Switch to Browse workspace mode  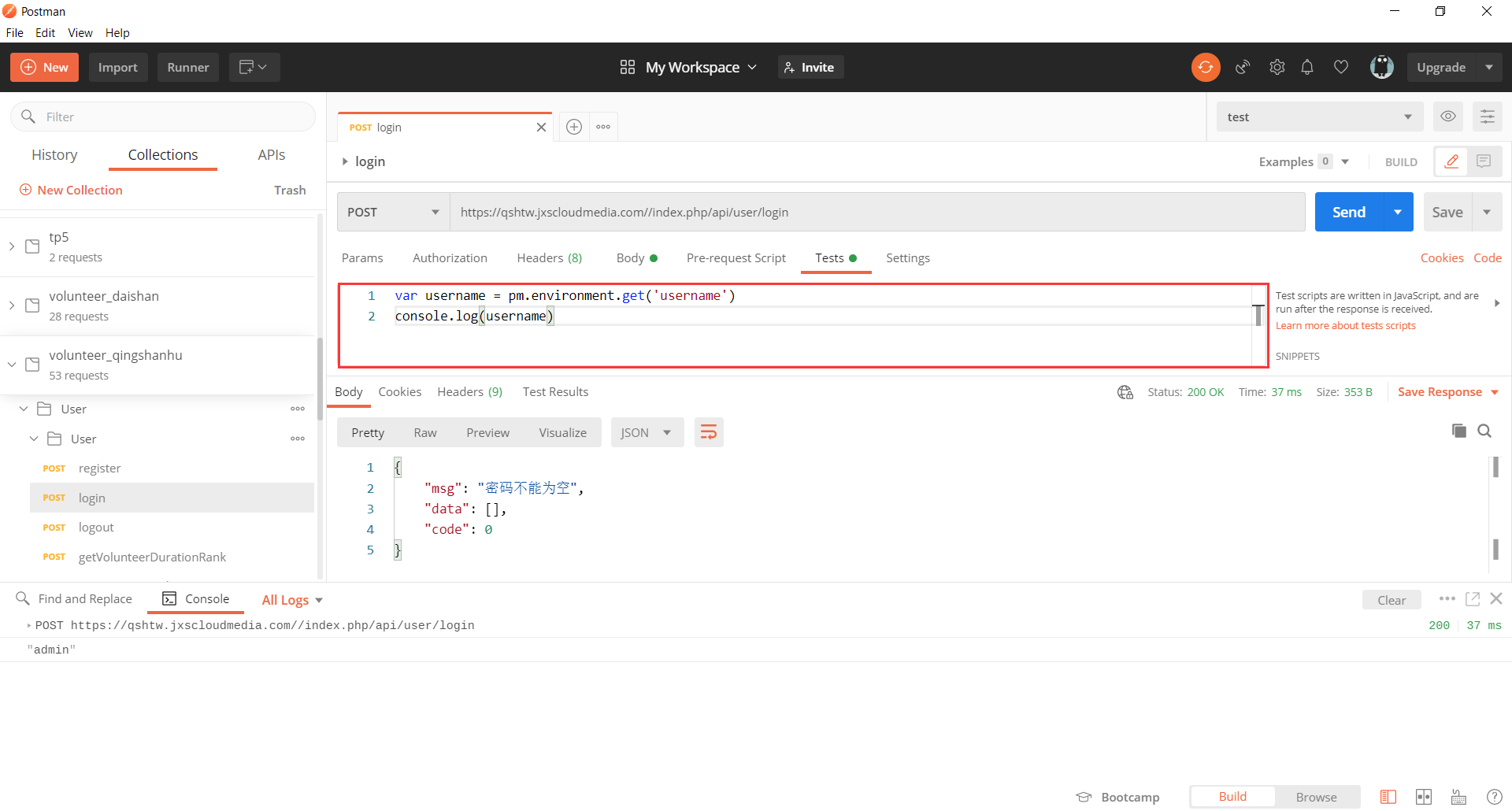(1317, 797)
